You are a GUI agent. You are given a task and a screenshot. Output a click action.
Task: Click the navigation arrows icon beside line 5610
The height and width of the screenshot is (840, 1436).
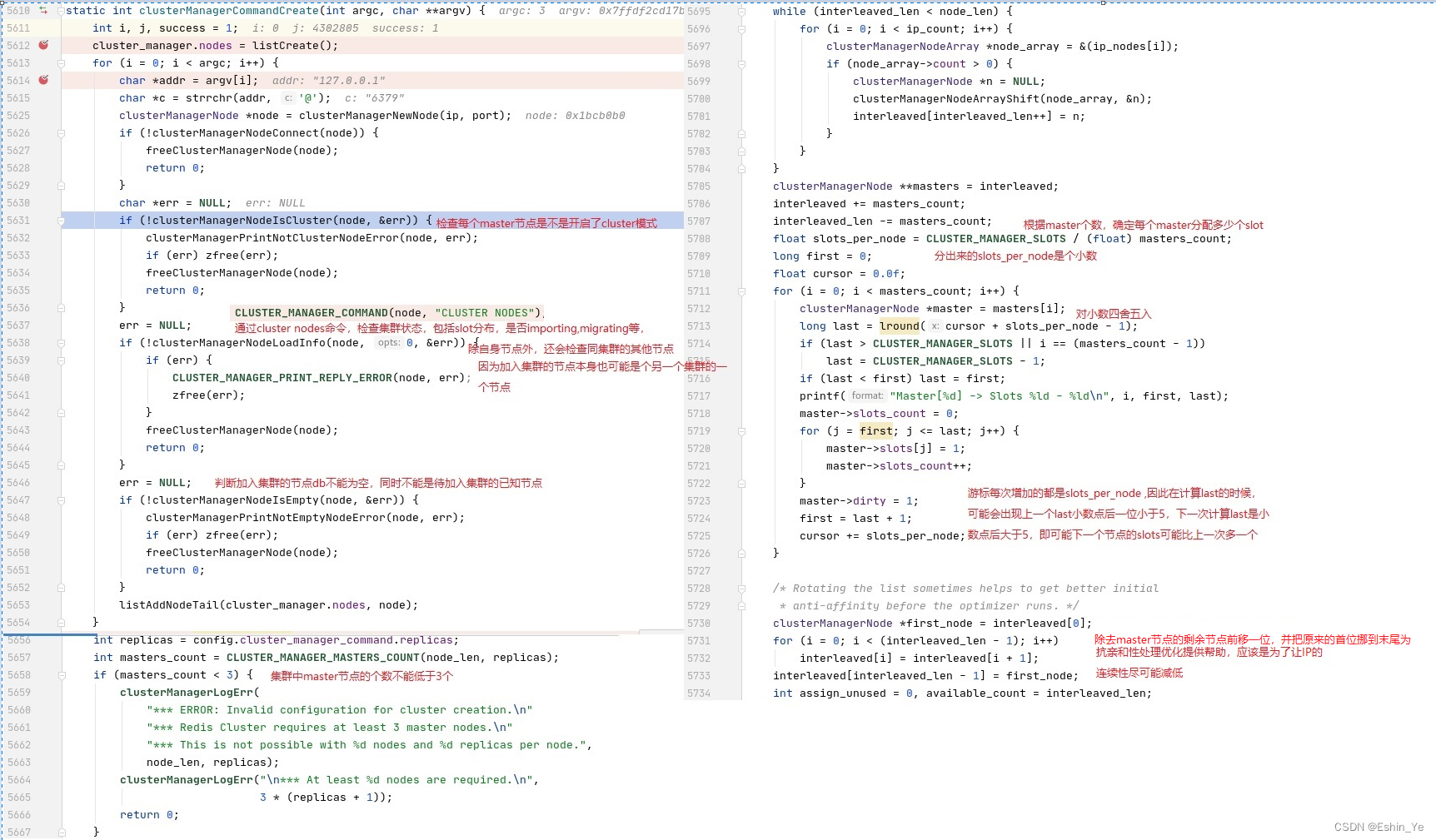43,10
